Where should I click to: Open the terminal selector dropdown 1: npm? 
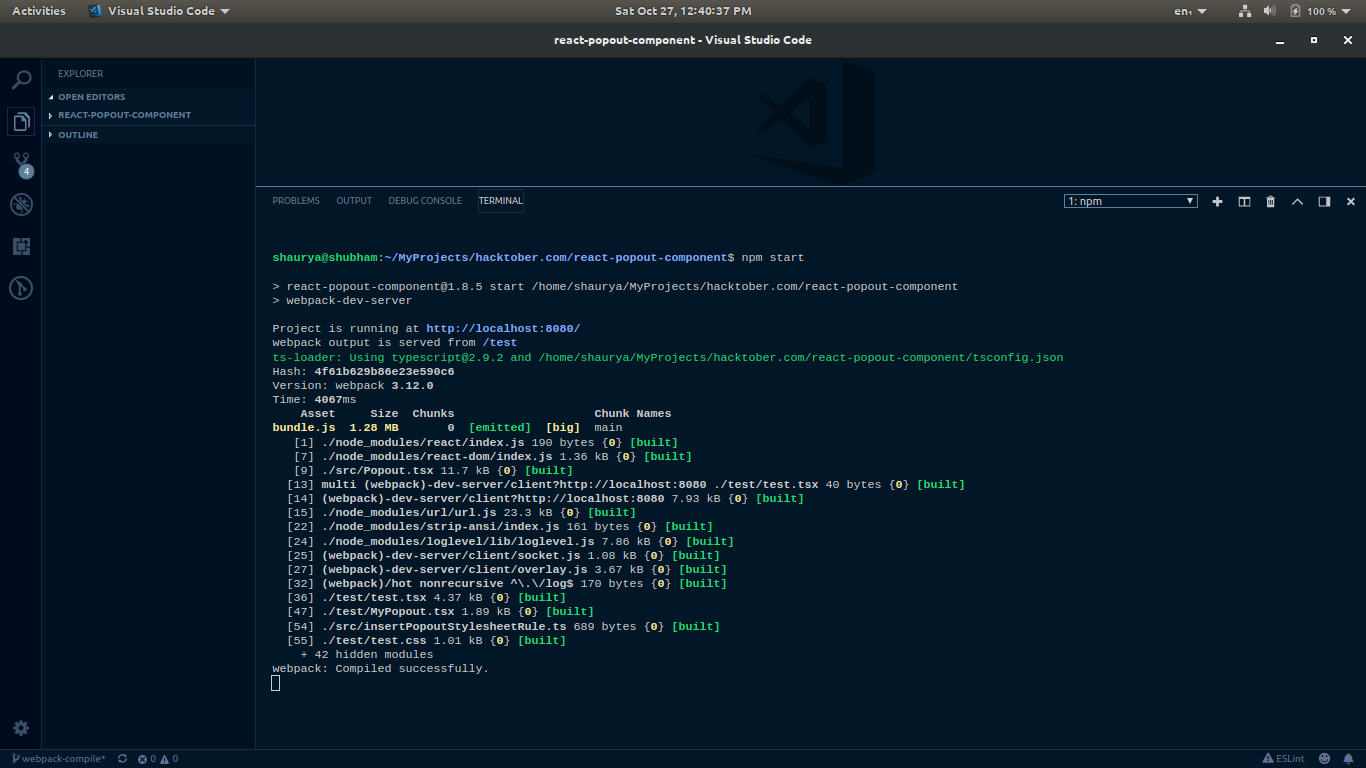1130,201
